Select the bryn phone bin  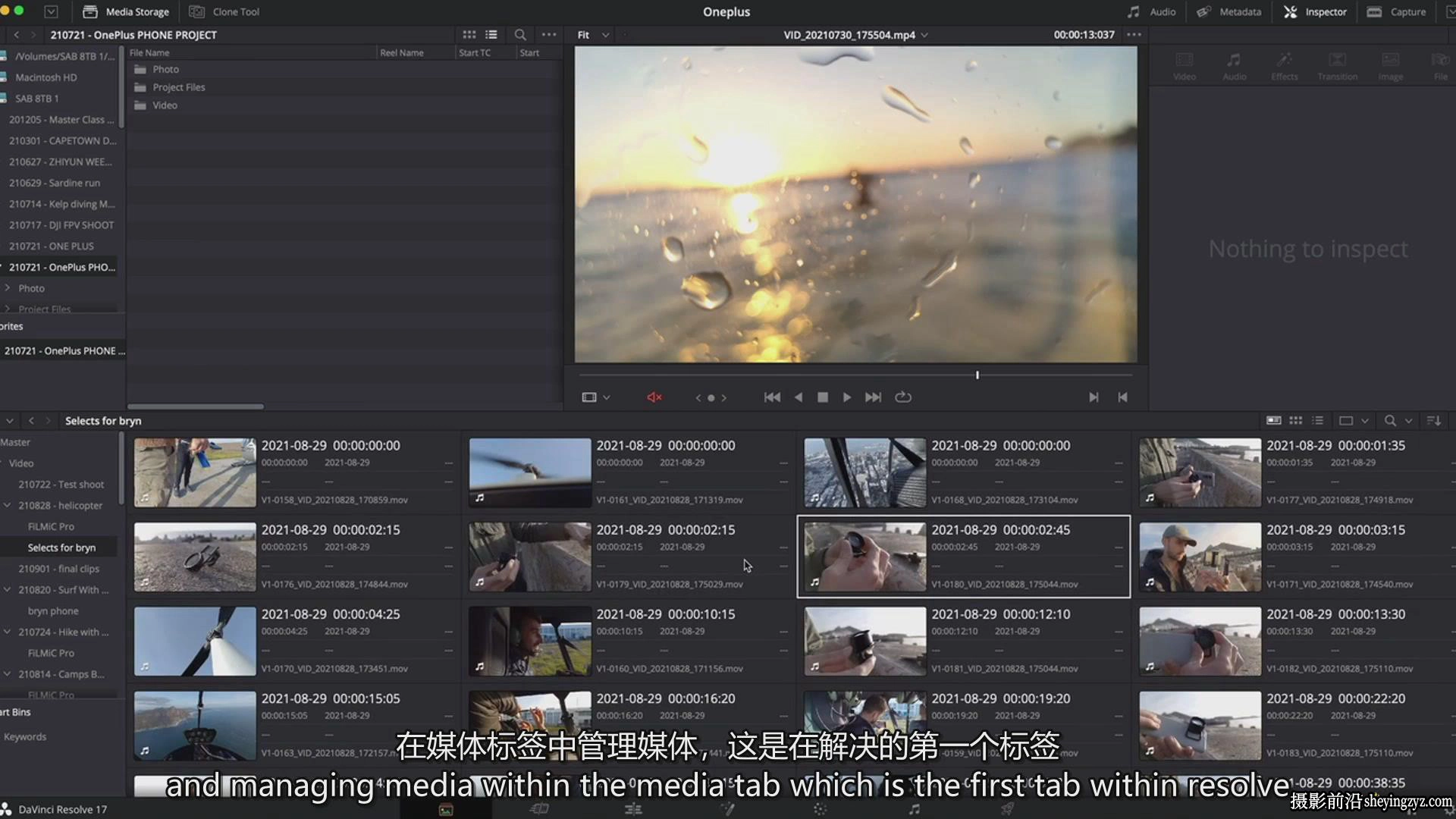tap(53, 611)
